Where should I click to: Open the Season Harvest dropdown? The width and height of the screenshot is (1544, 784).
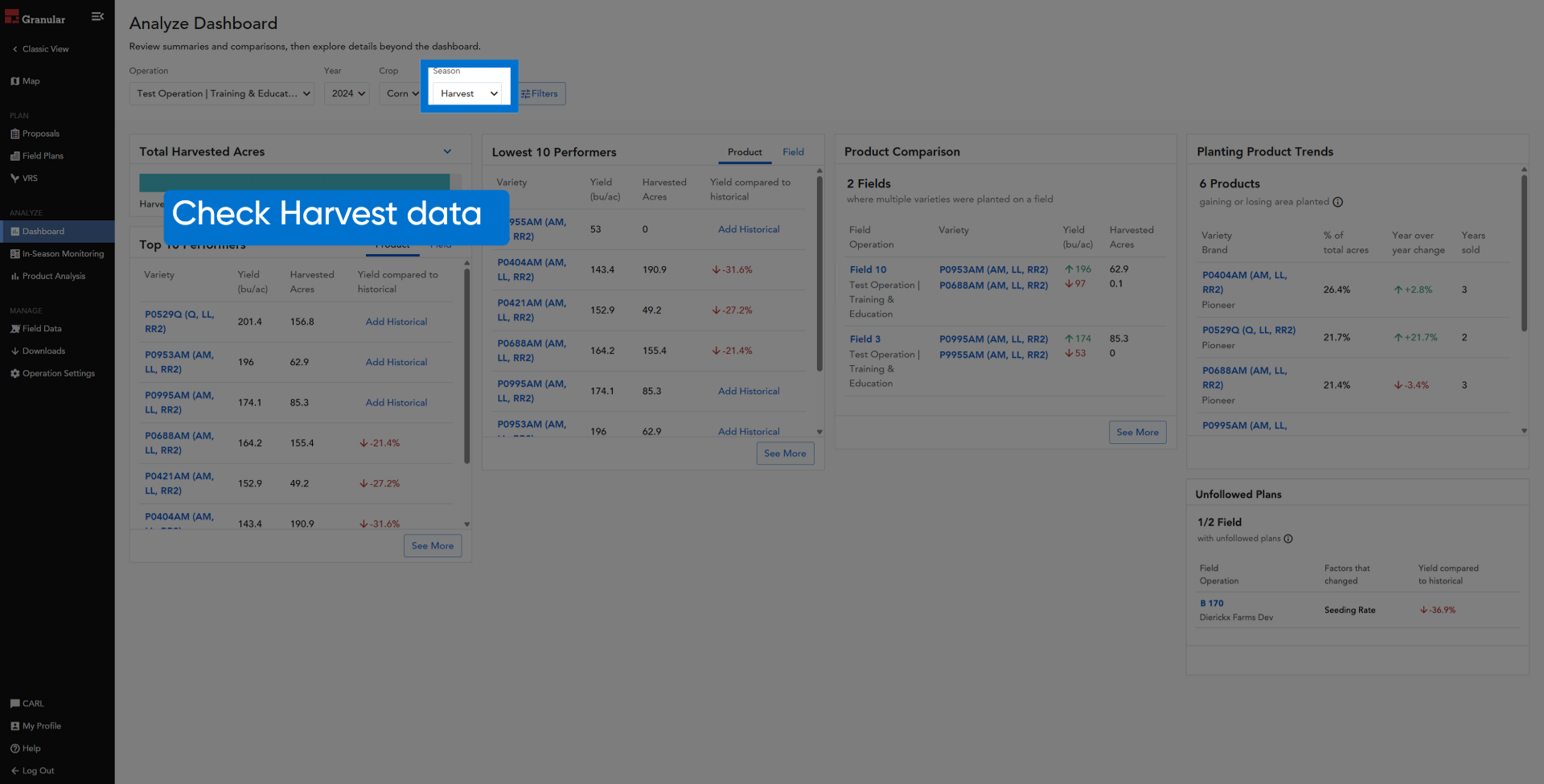[x=469, y=94]
